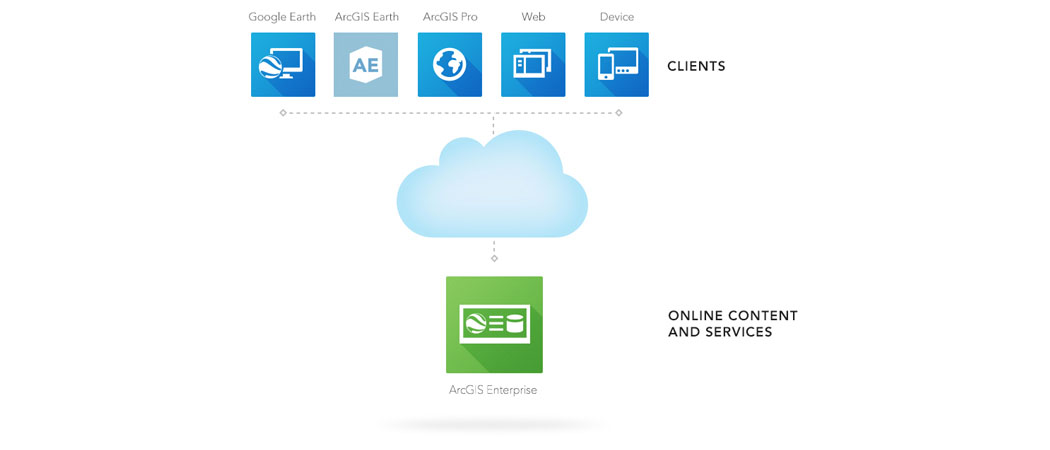Click the "ArcGIS Enterprise" caption
The image size is (1050, 450).
(493, 390)
